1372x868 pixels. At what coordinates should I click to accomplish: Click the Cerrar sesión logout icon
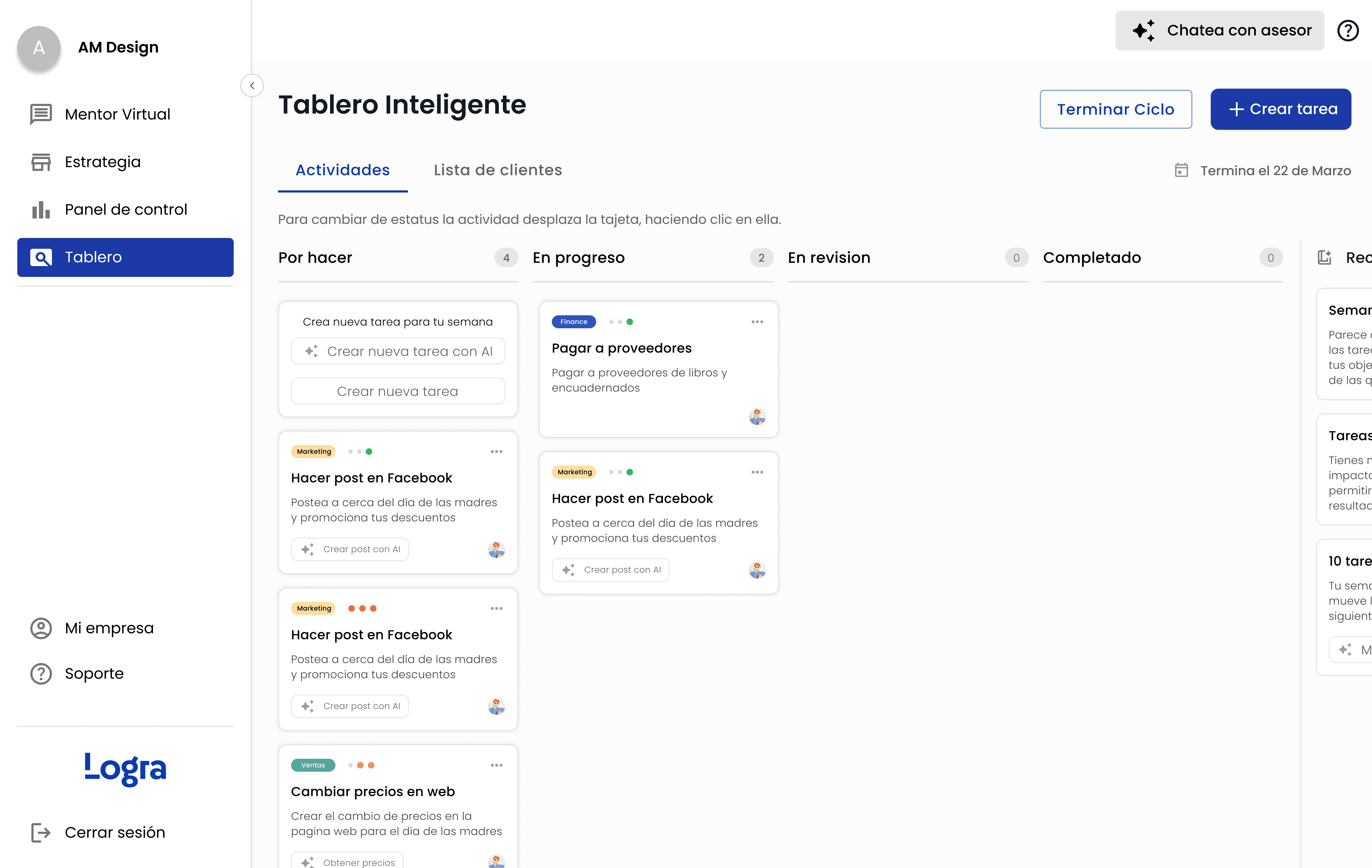41,833
